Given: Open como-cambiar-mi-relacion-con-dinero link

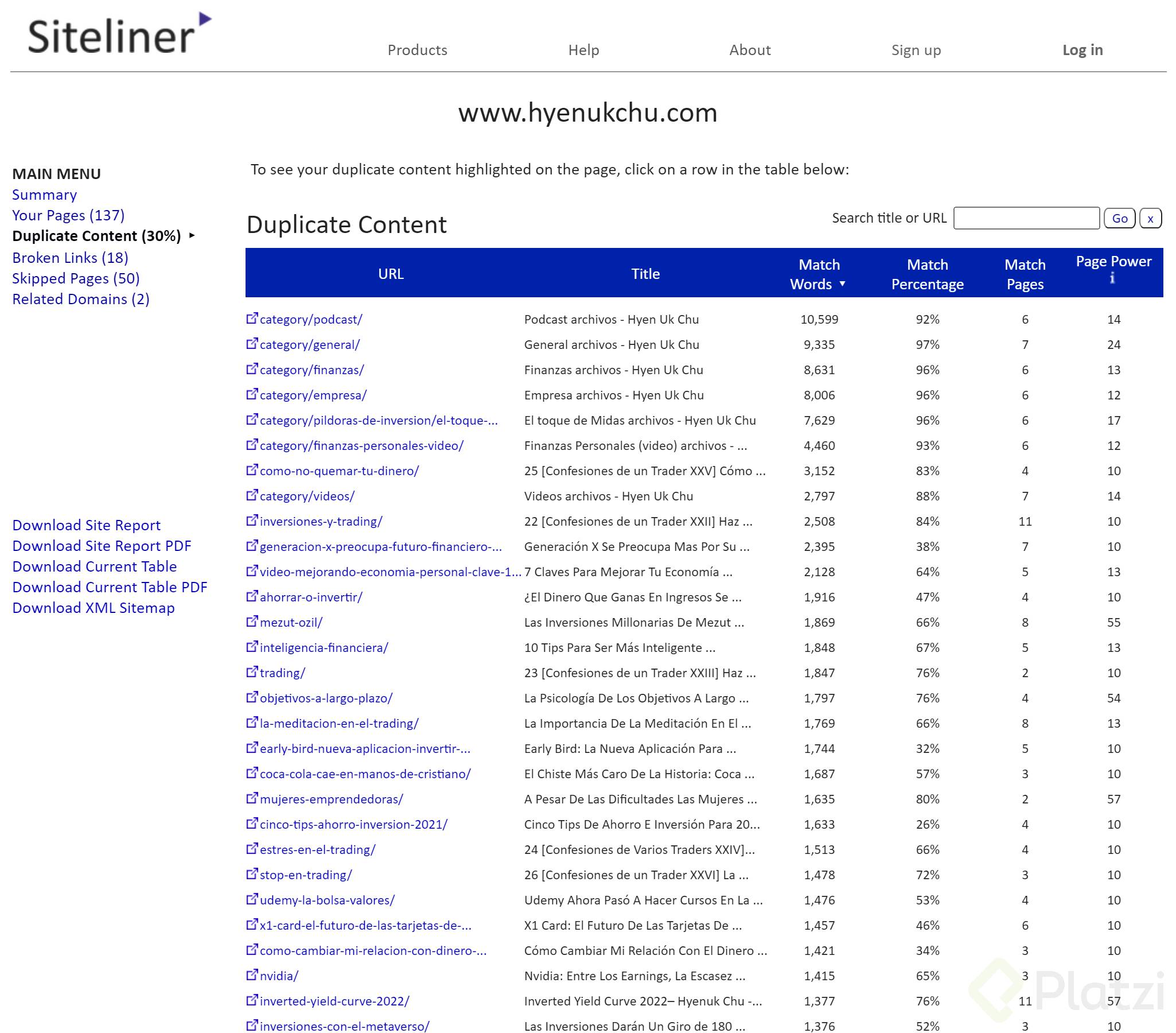Looking at the screenshot, I should (373, 951).
